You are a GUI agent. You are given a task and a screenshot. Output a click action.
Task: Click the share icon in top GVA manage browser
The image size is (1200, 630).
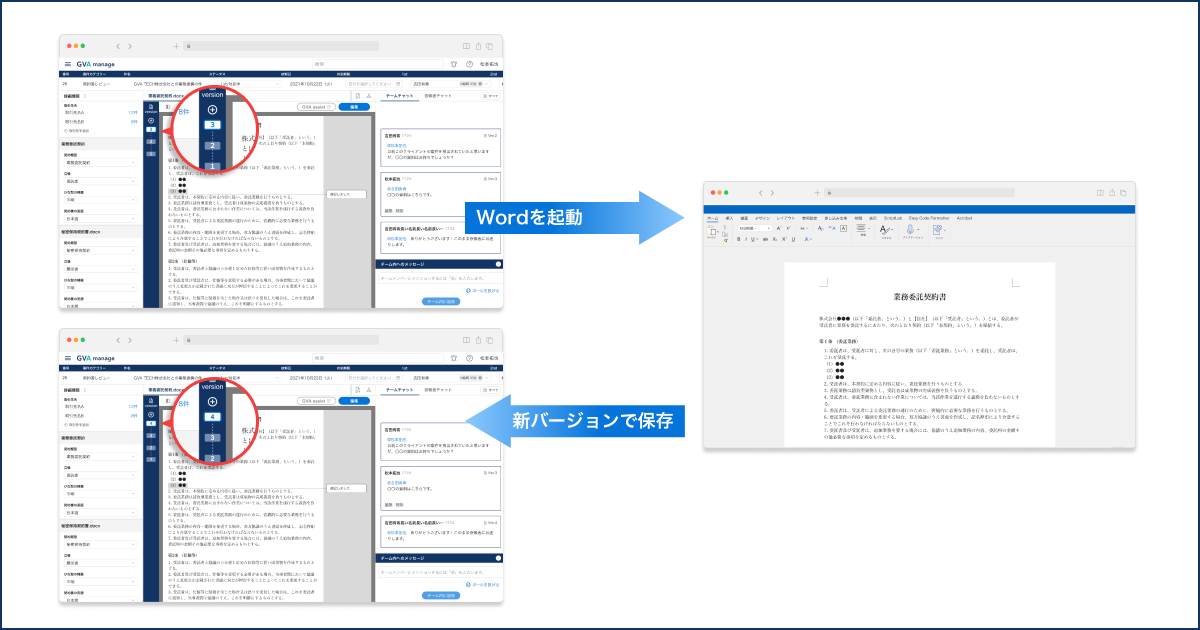(479, 46)
